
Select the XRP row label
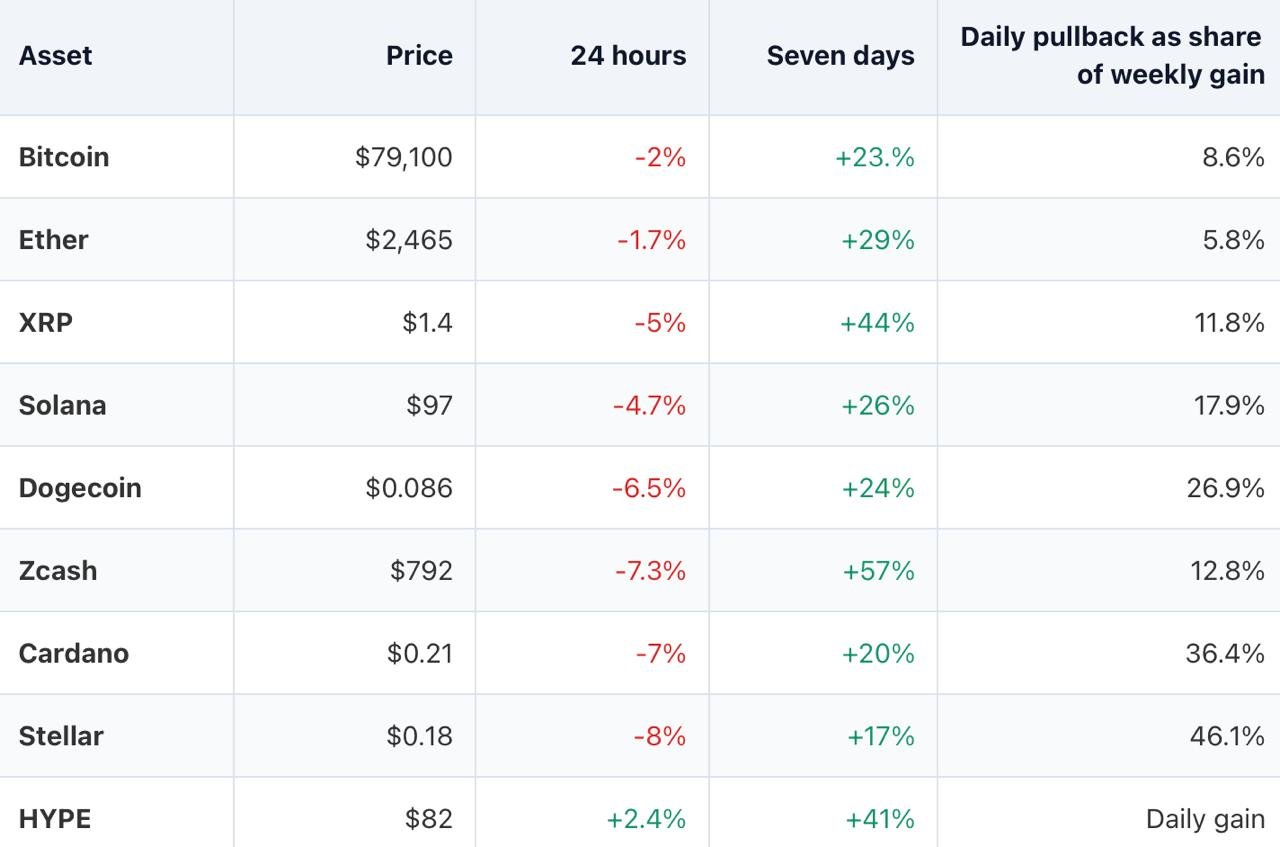pos(46,323)
